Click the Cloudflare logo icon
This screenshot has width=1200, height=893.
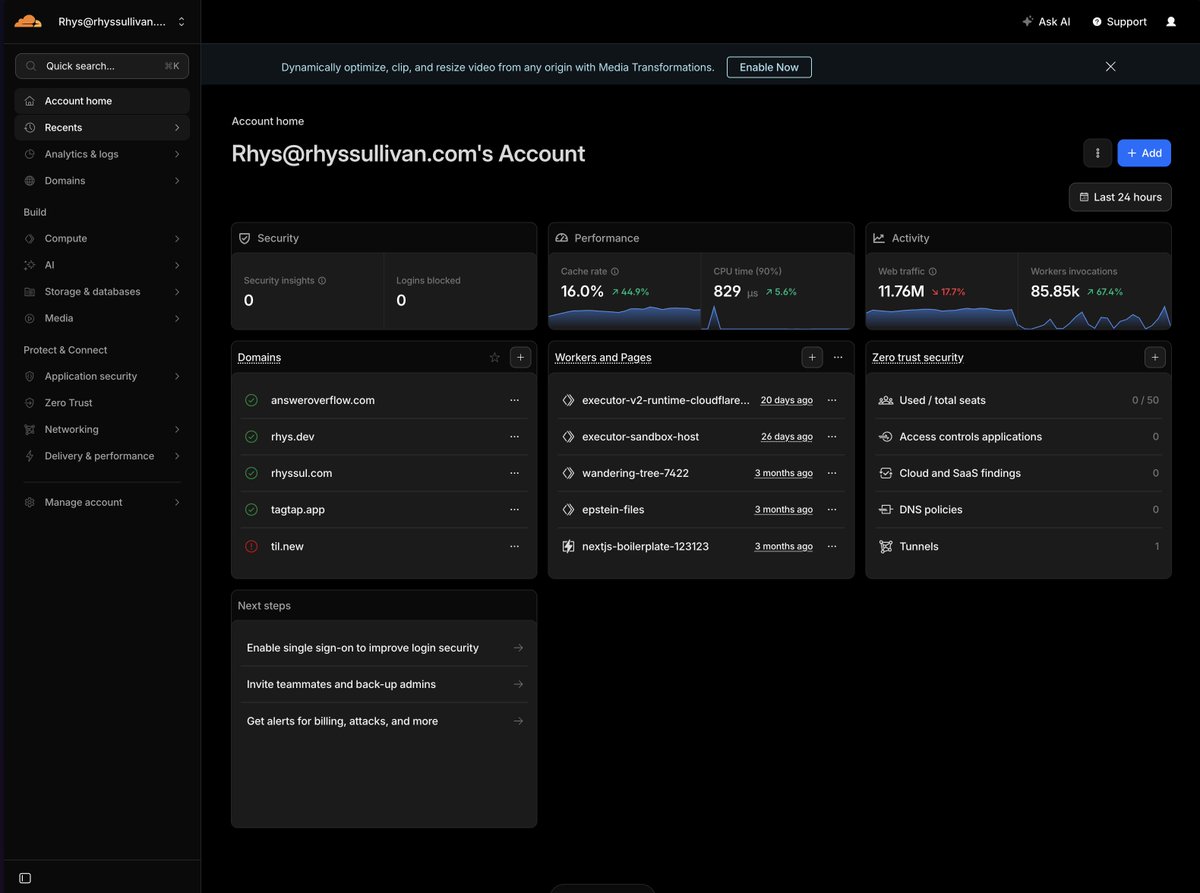click(28, 21)
